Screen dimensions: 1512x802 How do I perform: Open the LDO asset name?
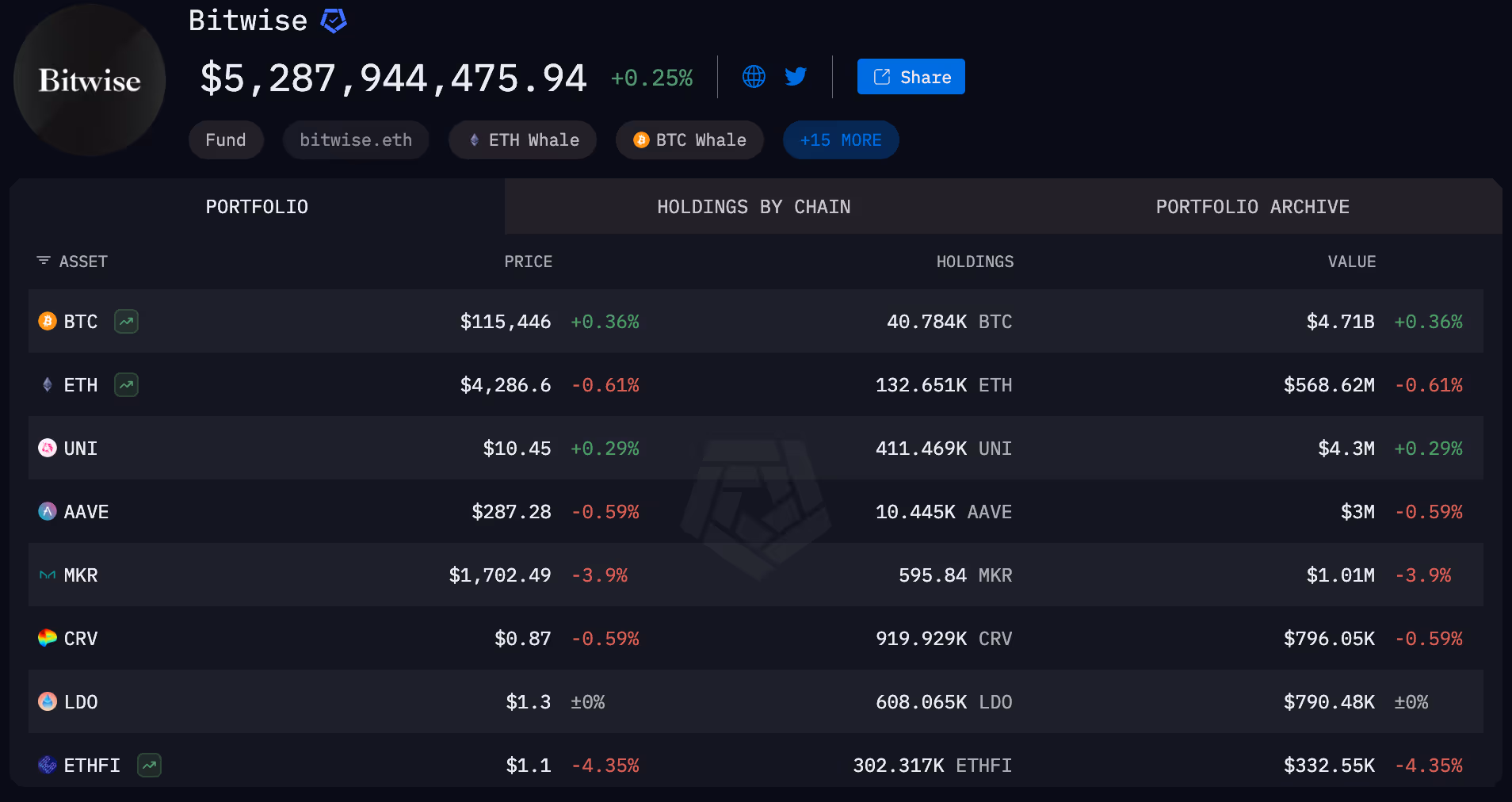[81, 702]
